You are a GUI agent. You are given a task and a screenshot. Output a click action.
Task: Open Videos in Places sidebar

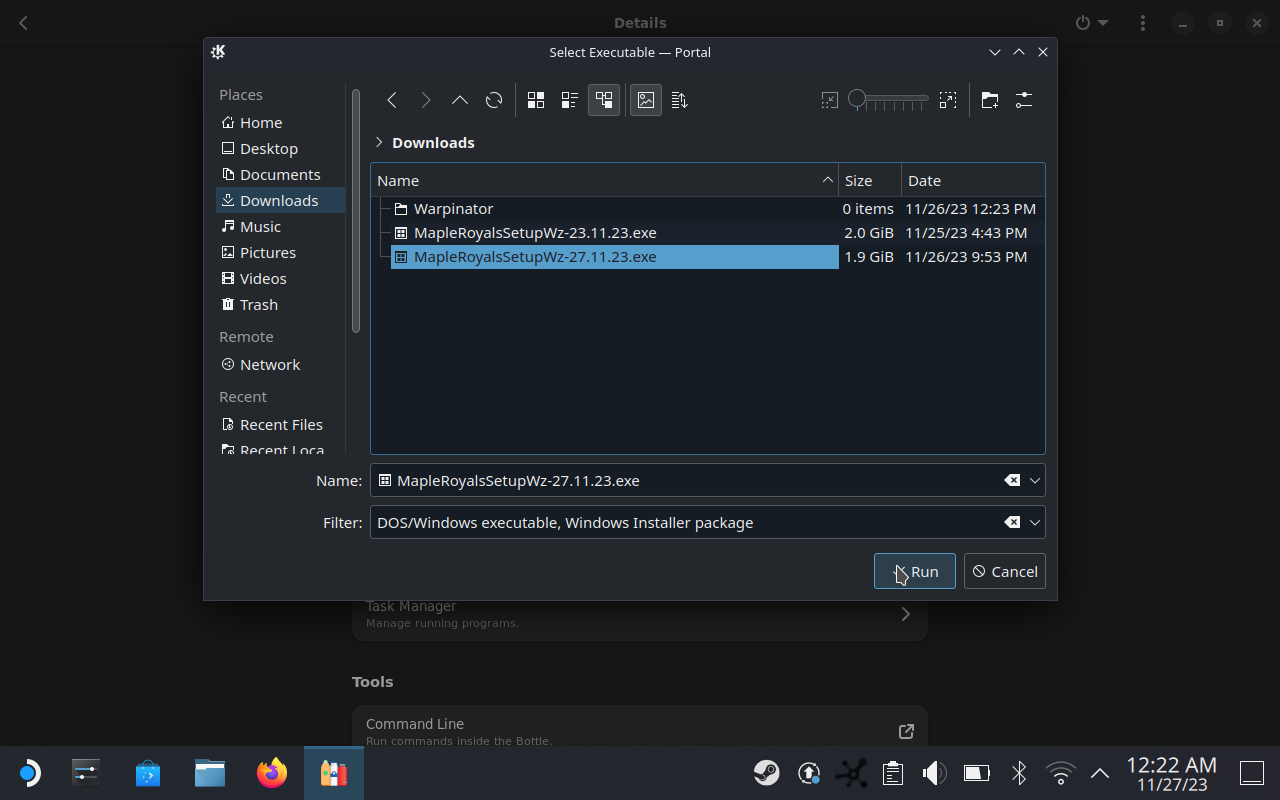pyautogui.click(x=280, y=278)
